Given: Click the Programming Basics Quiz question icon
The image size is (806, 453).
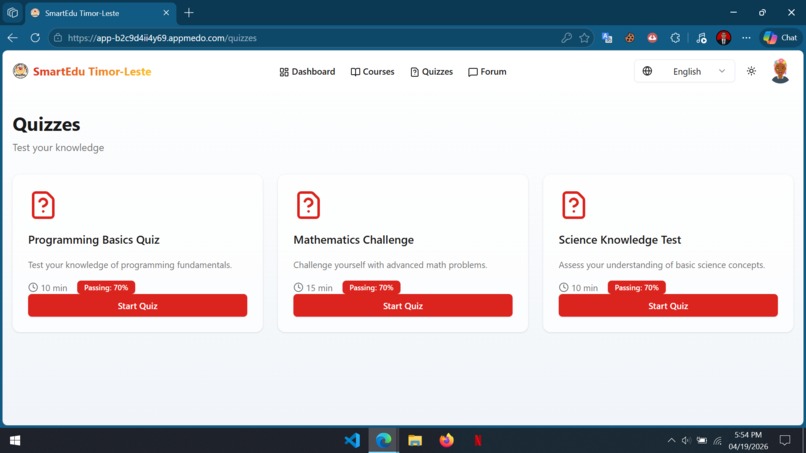Looking at the screenshot, I should click(x=43, y=205).
